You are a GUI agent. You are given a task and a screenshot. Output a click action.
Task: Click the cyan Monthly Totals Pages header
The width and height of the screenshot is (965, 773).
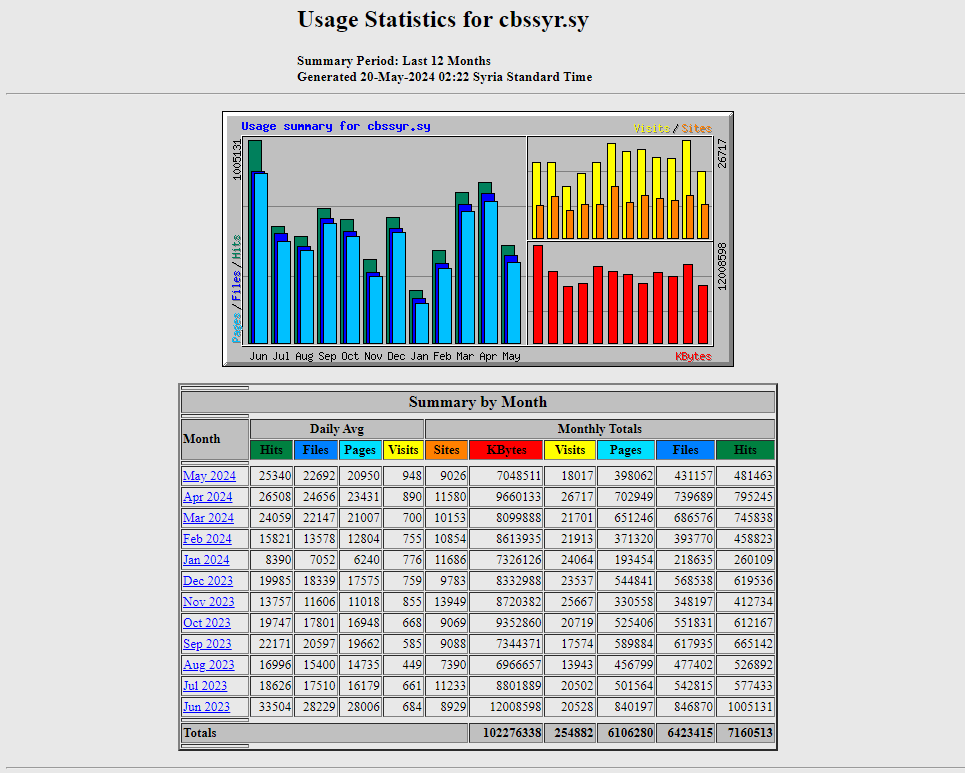[x=625, y=450]
